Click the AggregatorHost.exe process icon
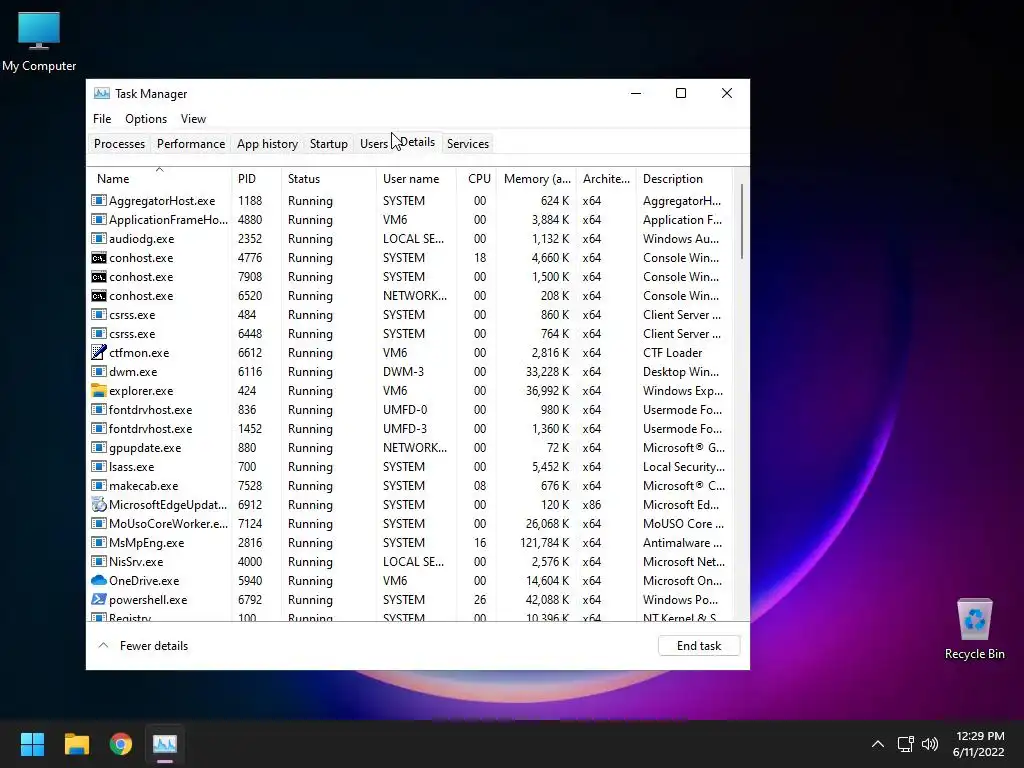 (99, 200)
